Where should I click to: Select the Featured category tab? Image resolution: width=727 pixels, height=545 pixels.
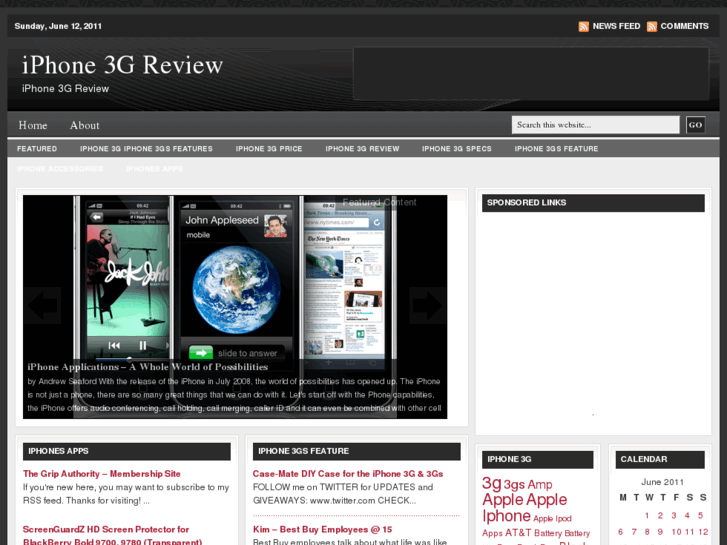click(x=37, y=149)
